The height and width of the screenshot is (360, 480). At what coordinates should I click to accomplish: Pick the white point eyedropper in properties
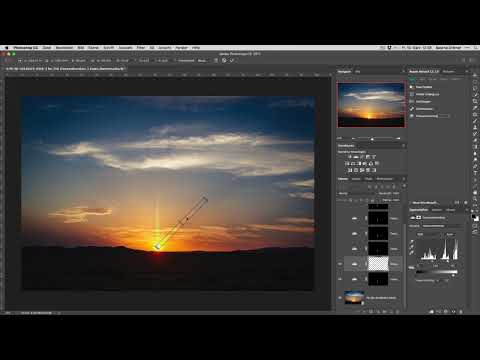coord(412,253)
